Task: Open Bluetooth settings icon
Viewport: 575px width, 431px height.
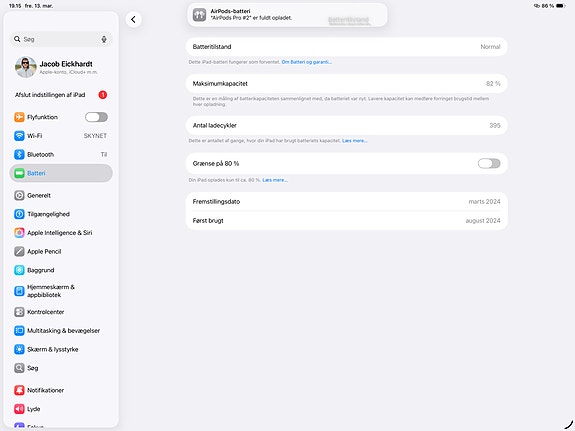Action: (x=19, y=154)
